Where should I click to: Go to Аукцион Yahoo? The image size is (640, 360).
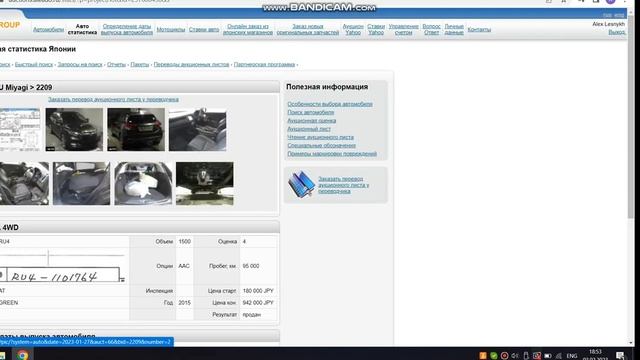tap(353, 29)
